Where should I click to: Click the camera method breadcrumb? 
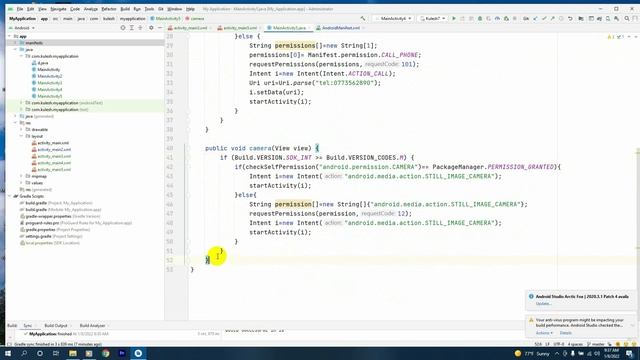point(195,18)
